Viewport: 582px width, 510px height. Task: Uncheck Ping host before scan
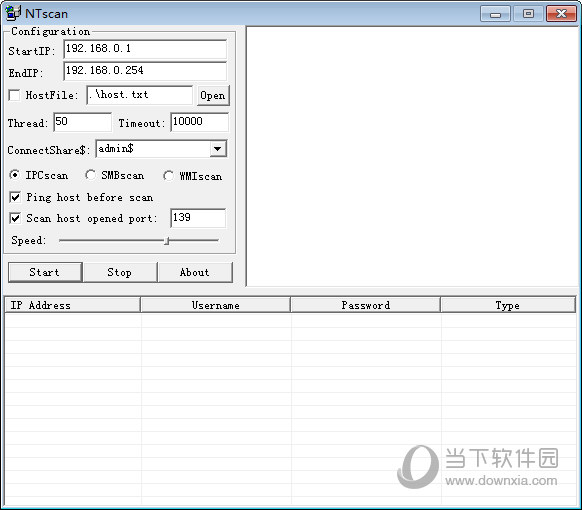(15, 197)
